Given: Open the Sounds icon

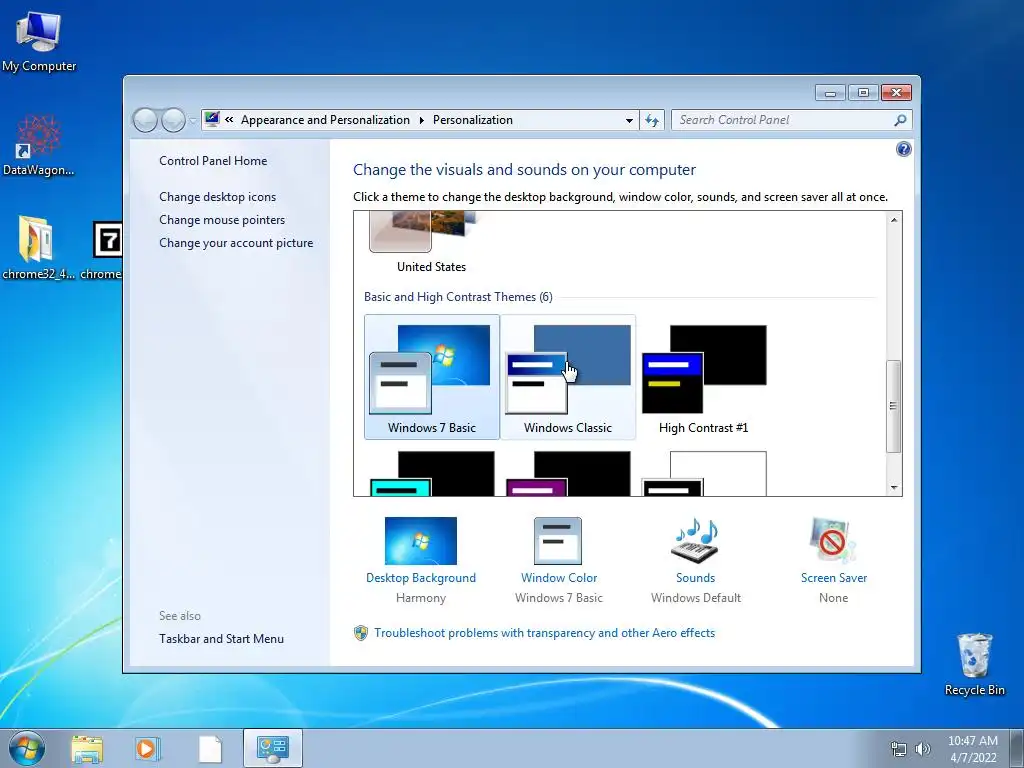Looking at the screenshot, I should click(x=695, y=541).
